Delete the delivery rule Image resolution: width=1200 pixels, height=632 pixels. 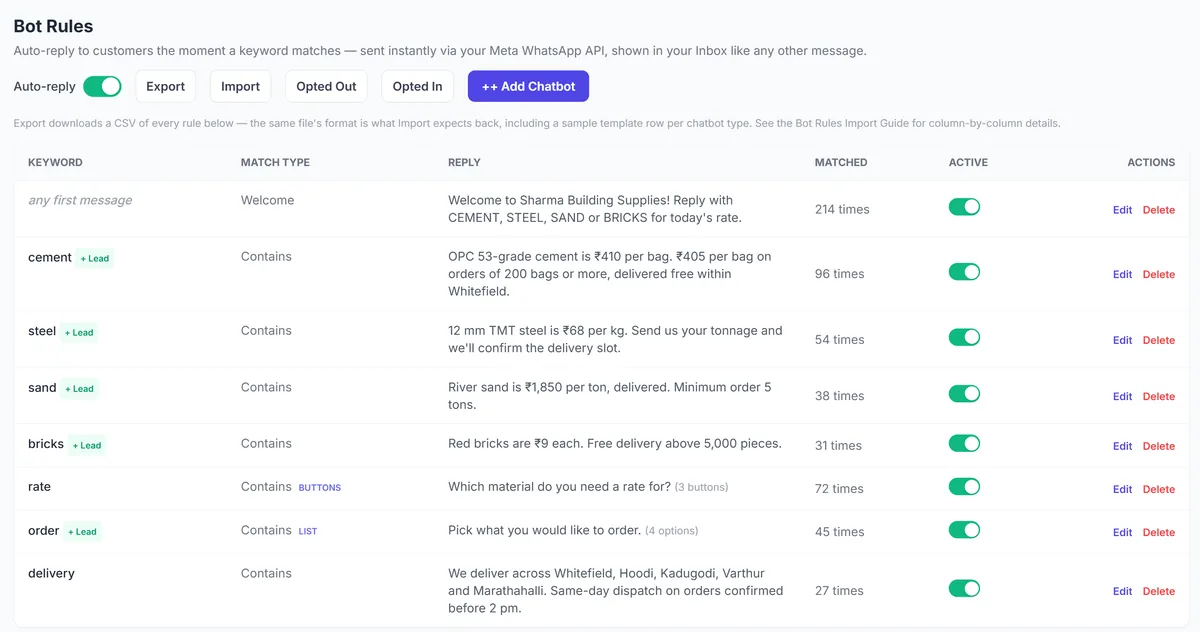1159,591
